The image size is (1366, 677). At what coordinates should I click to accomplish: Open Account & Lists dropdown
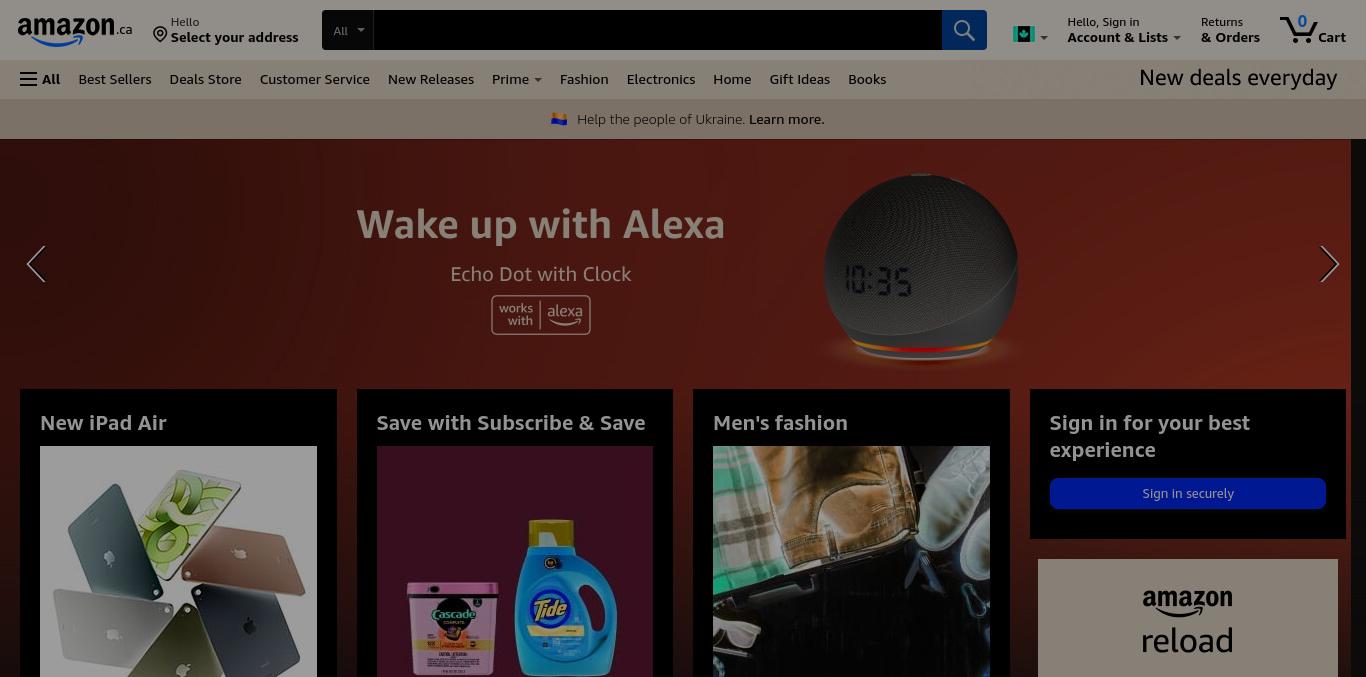[x=1124, y=30]
